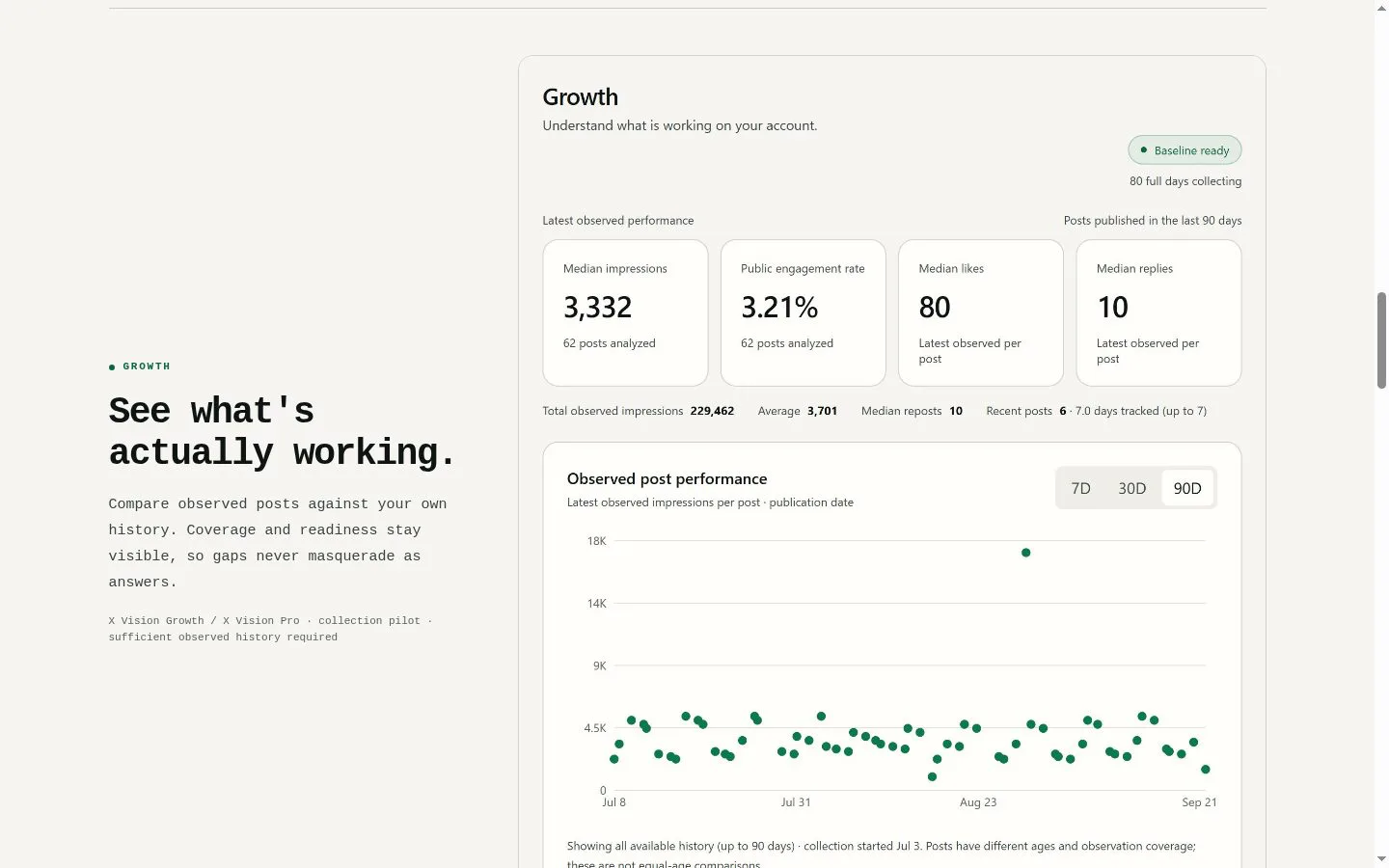Click the Baseline ready status badge
The height and width of the screenshot is (868, 1389).
pos(1185,150)
